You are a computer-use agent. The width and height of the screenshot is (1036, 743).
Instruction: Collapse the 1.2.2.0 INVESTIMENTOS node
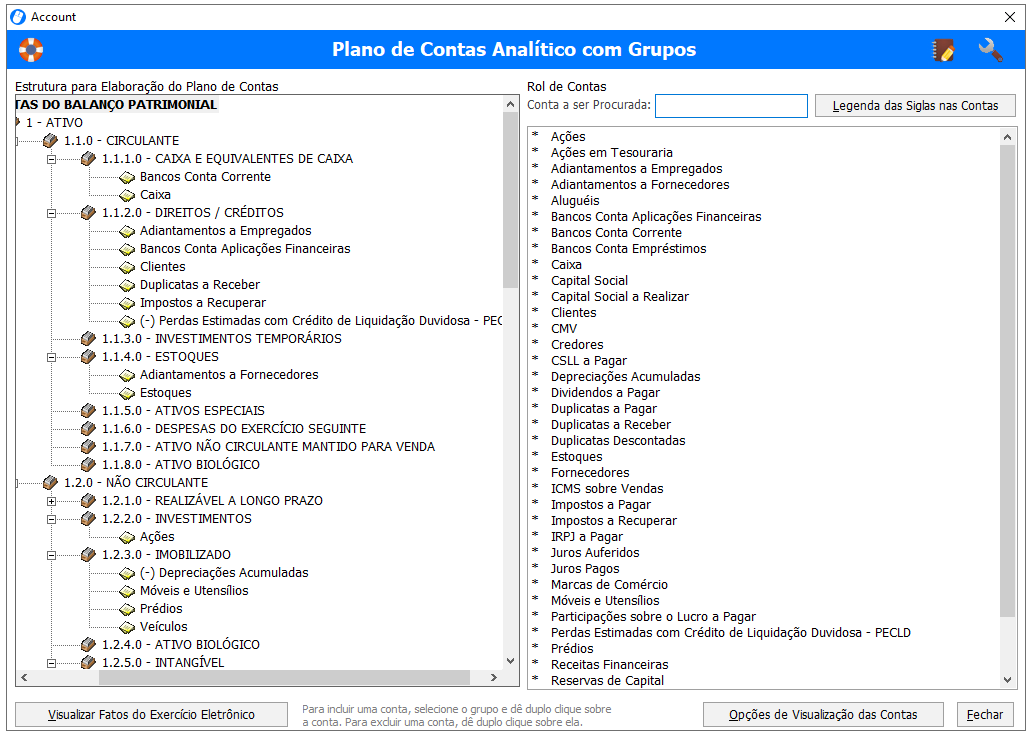pos(52,519)
